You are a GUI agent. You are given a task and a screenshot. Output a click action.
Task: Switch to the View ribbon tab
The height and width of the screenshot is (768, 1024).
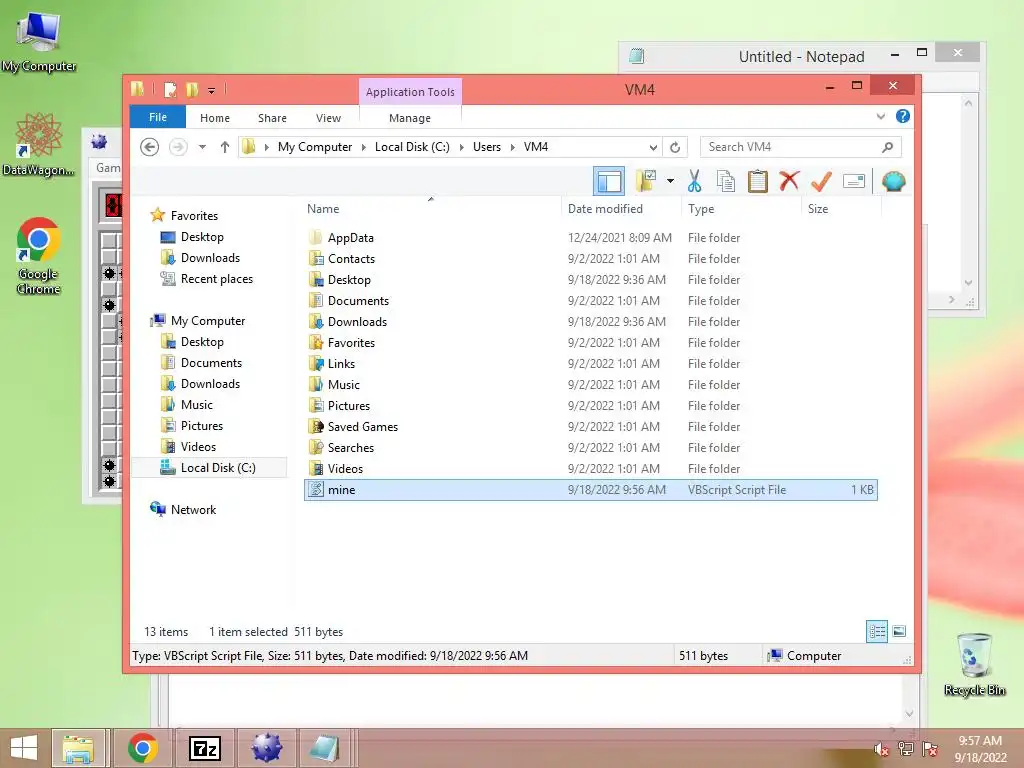(x=328, y=118)
